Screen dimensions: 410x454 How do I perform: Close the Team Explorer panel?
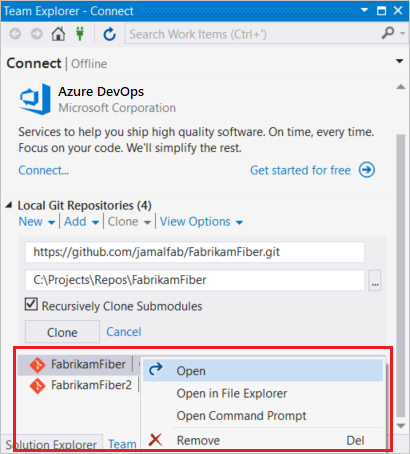click(398, 11)
